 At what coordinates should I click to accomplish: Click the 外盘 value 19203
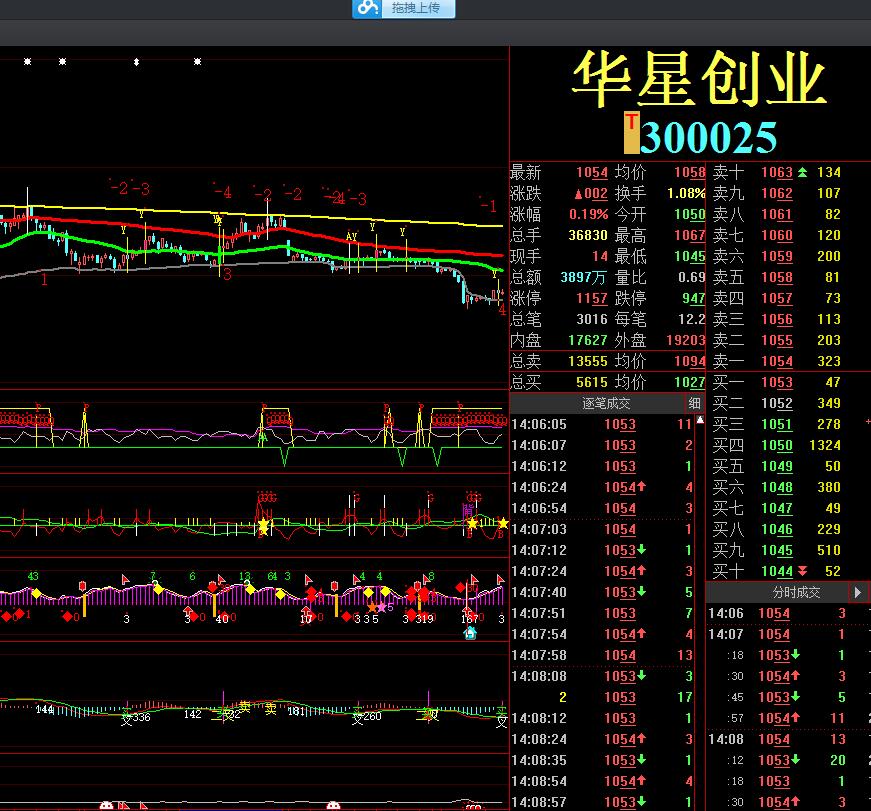tap(685, 340)
